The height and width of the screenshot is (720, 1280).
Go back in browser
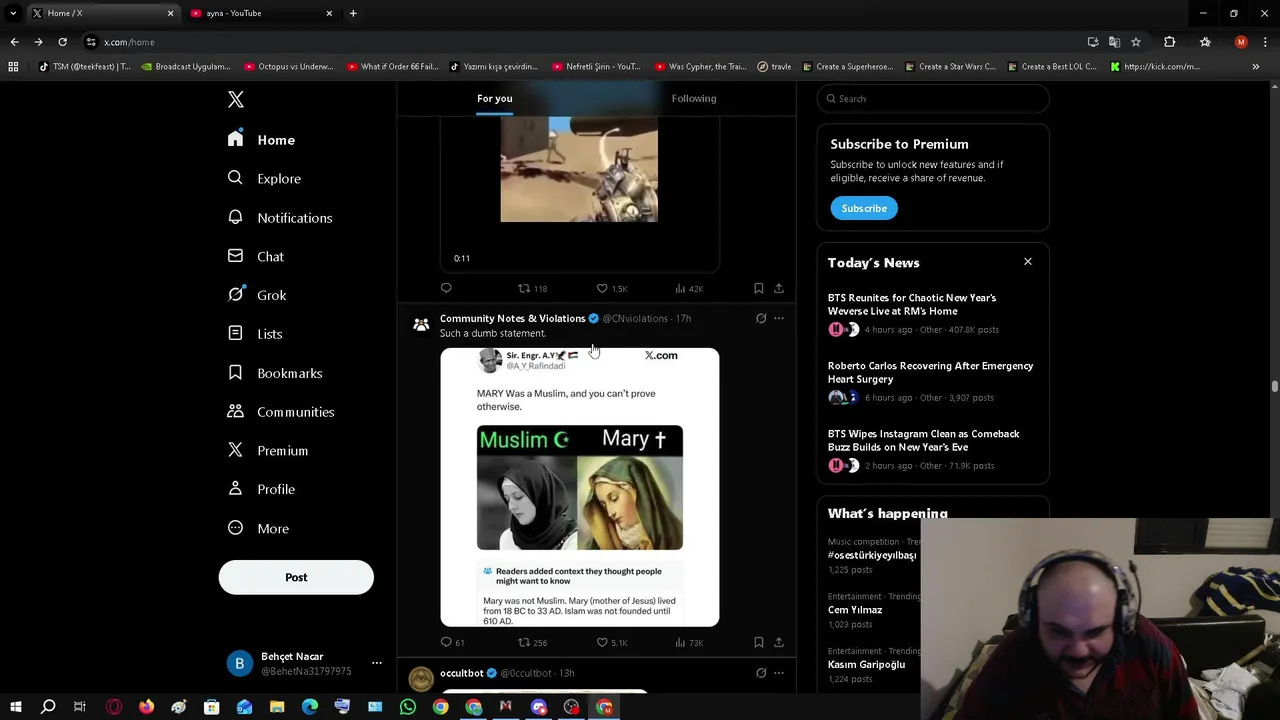tap(14, 42)
